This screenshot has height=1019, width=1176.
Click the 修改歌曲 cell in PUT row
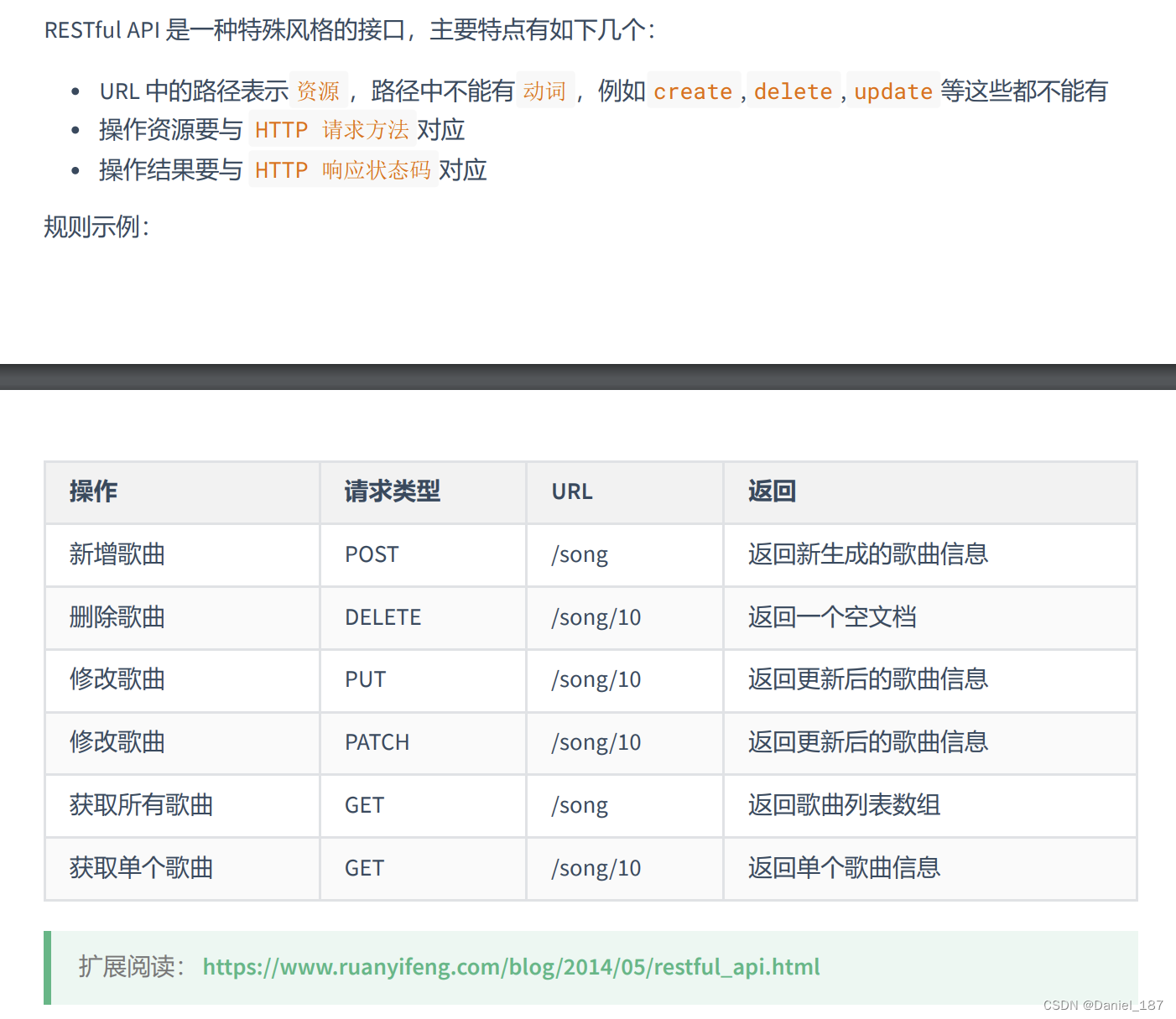182,679
